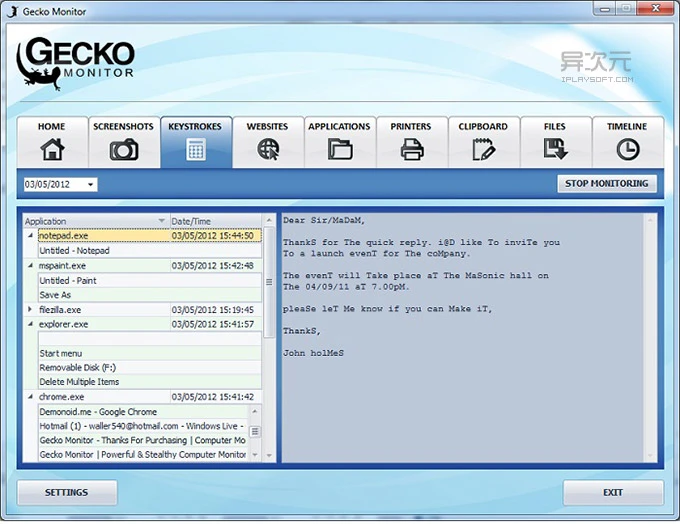Select the WEBSITES tab label

pyautogui.click(x=267, y=127)
